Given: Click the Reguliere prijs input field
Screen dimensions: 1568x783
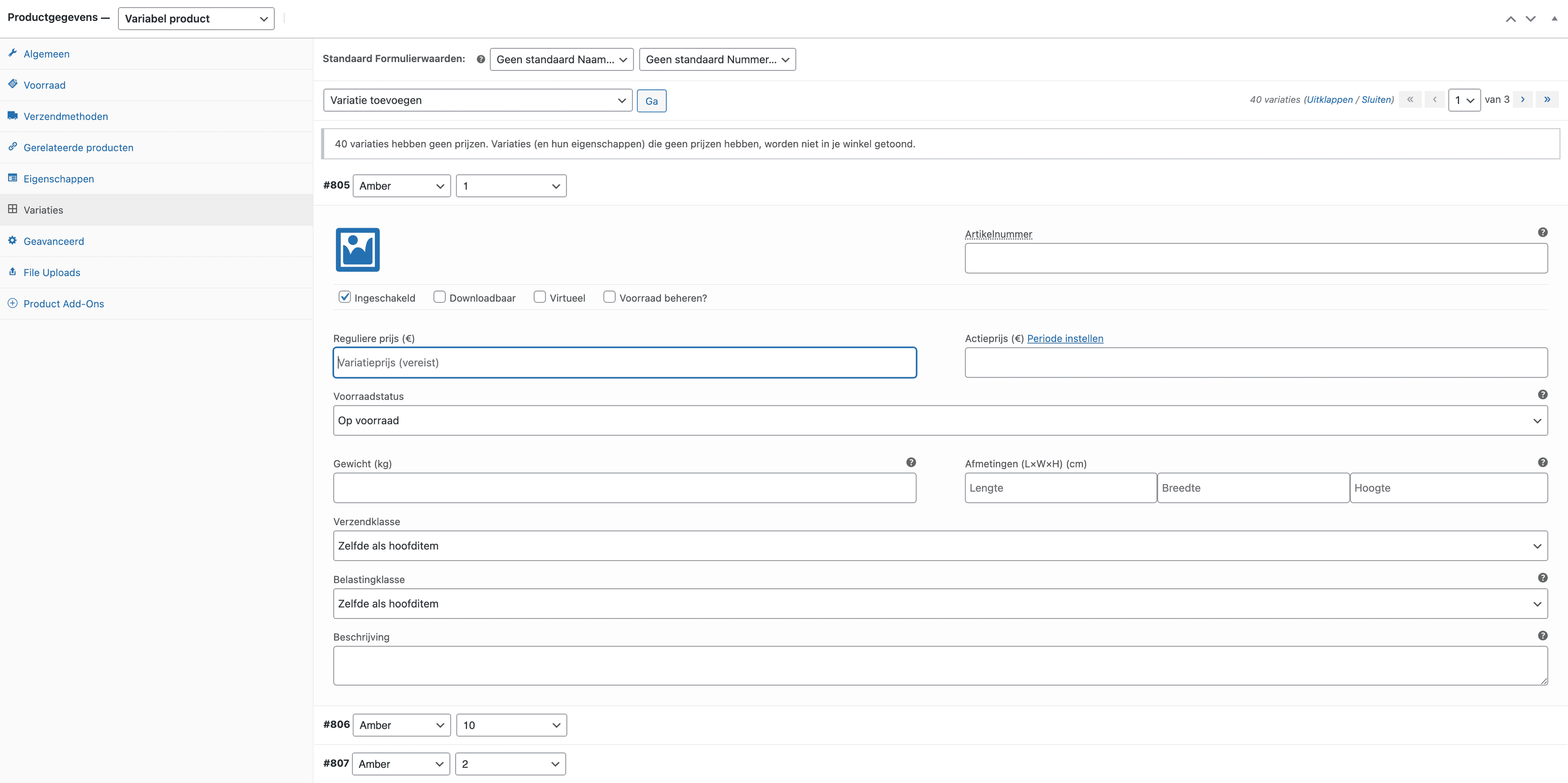Looking at the screenshot, I should point(624,363).
